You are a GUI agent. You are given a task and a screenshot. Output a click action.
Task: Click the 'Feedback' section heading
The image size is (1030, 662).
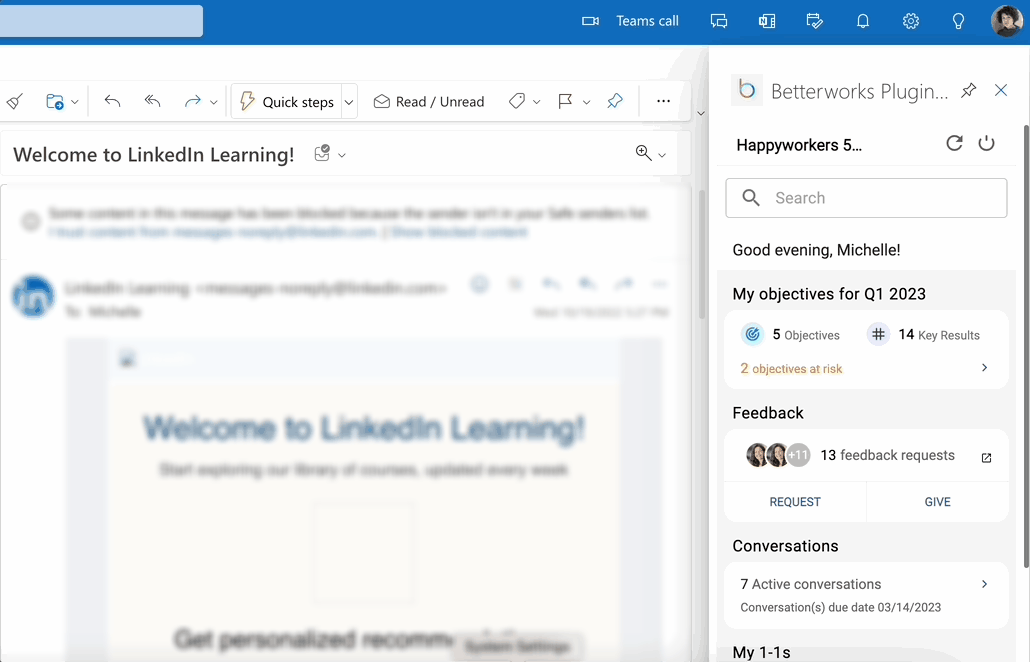(x=768, y=412)
